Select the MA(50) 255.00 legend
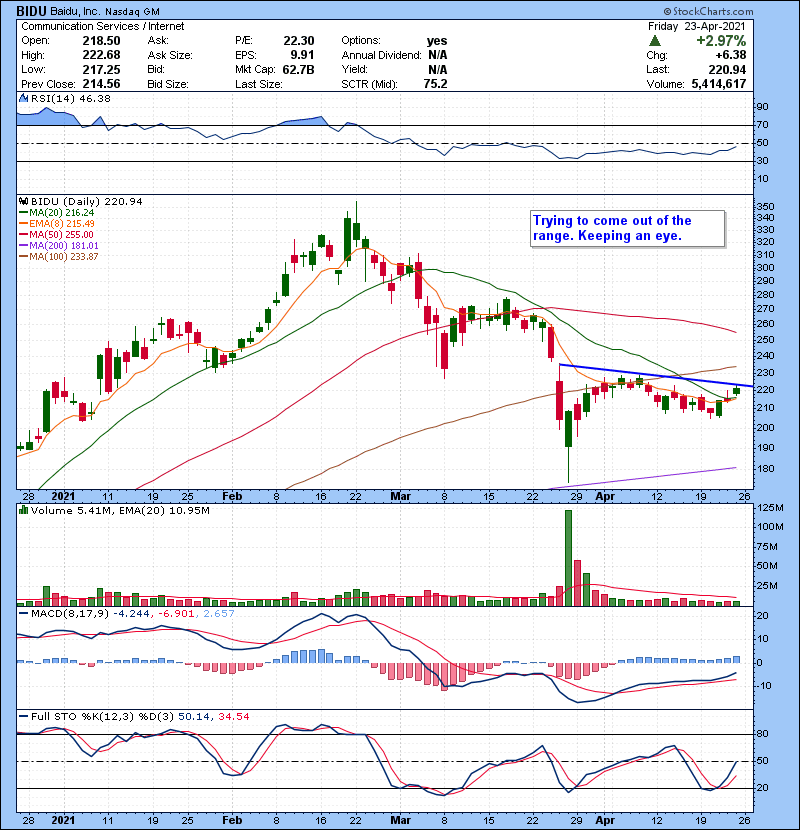Image resolution: width=800 pixels, height=830 pixels. coord(56,234)
